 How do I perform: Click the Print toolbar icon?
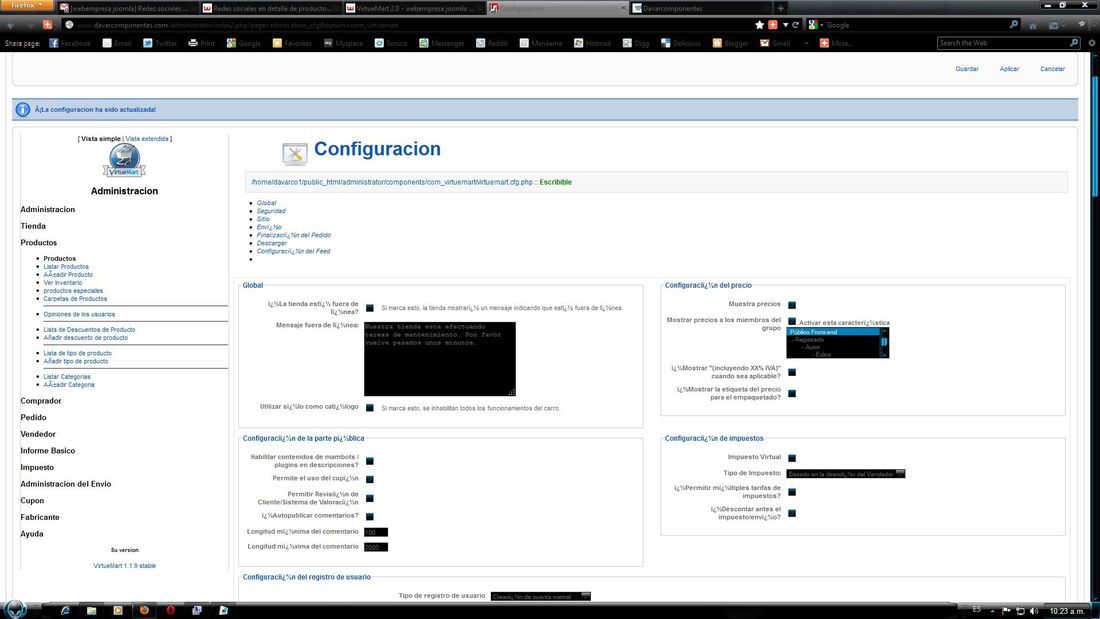point(193,43)
